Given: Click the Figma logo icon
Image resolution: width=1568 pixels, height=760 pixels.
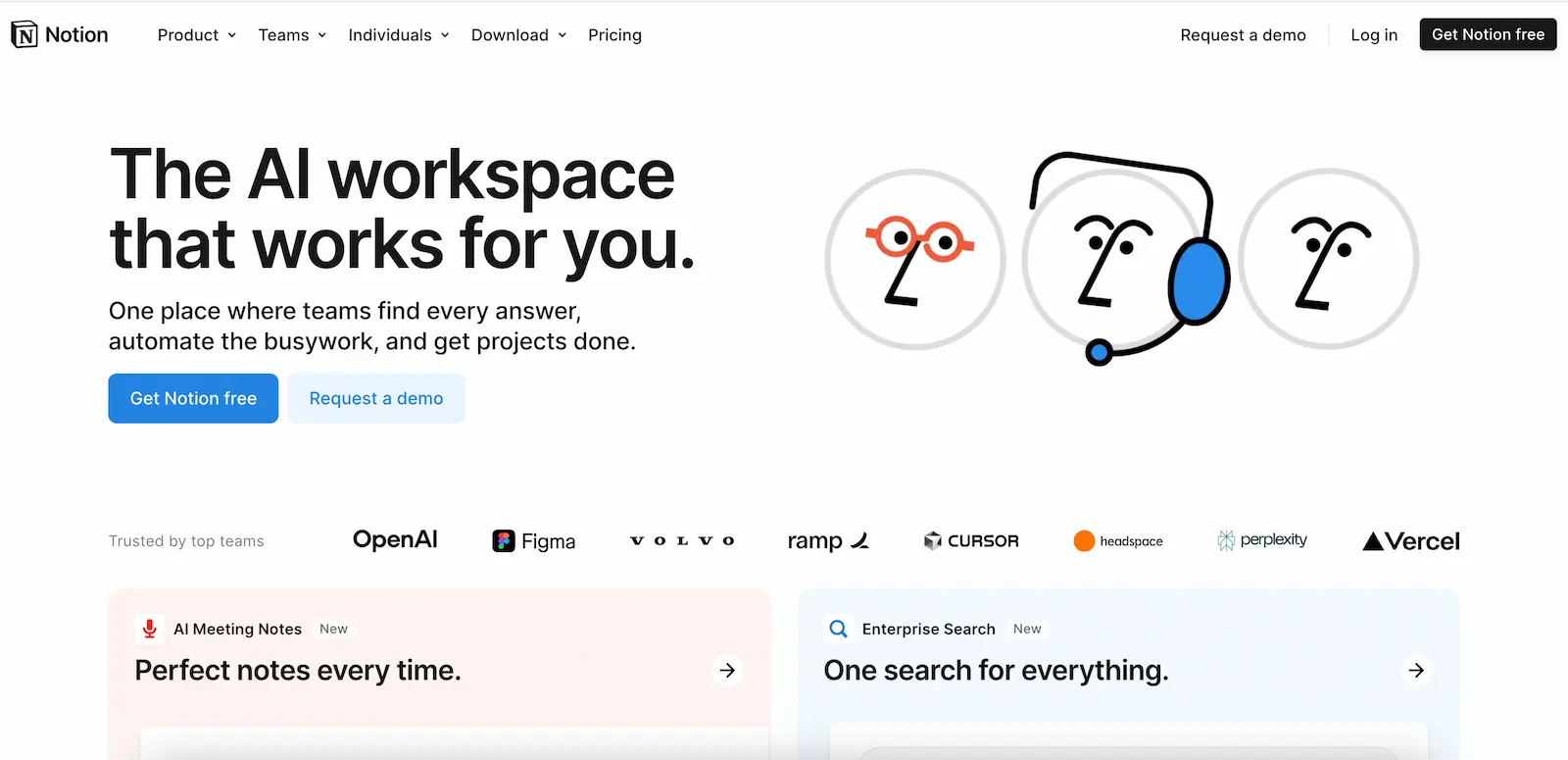Looking at the screenshot, I should click(x=504, y=541).
